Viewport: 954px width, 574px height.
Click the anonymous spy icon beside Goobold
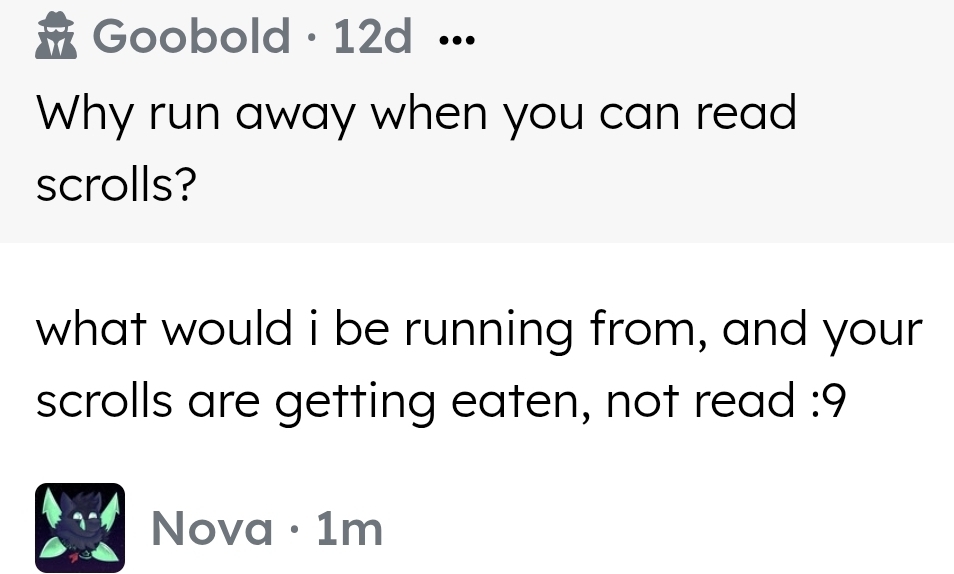tap(56, 39)
